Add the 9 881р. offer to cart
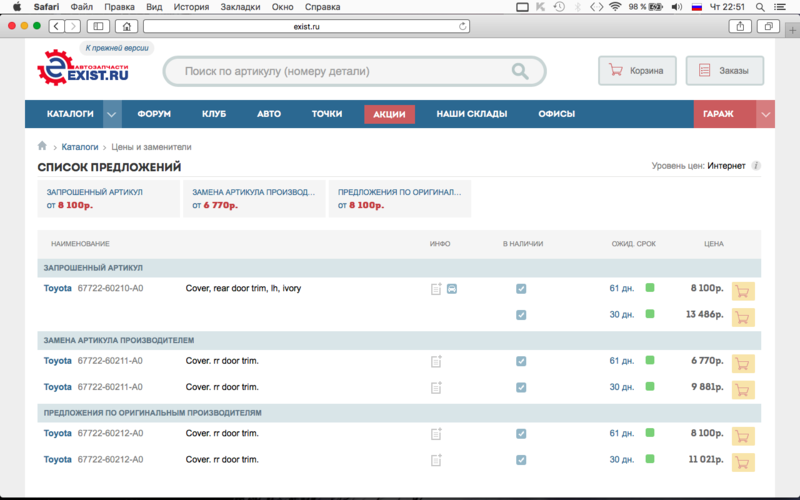 pos(743,390)
